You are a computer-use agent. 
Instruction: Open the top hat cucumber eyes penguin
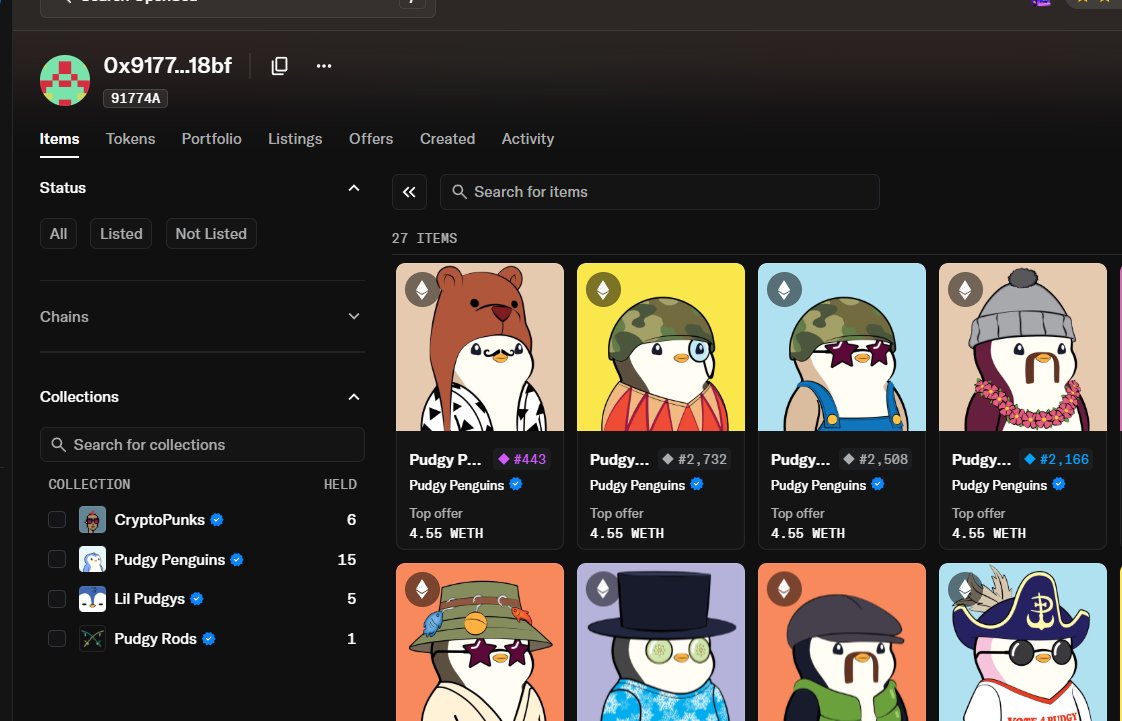click(661, 642)
